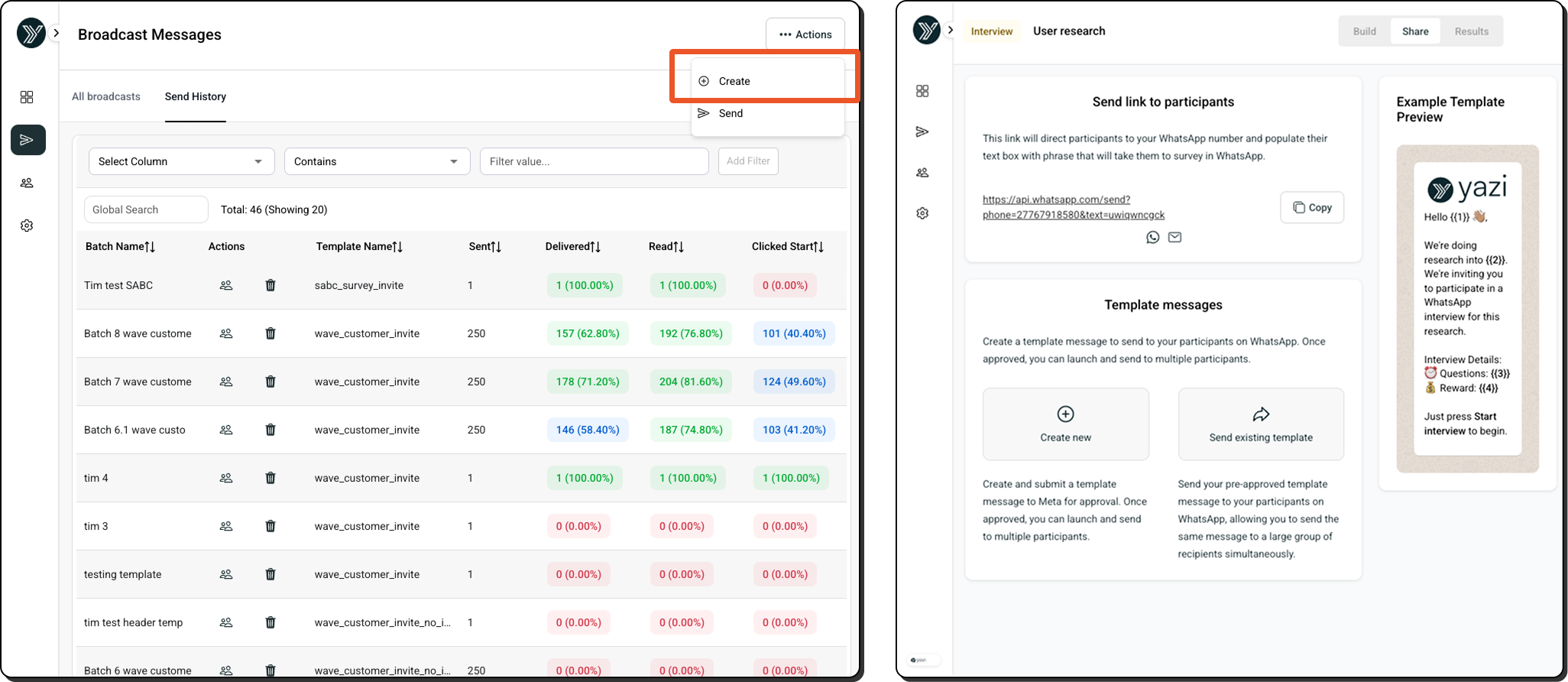
Task: Click the Create new template card
Action: 1065,424
